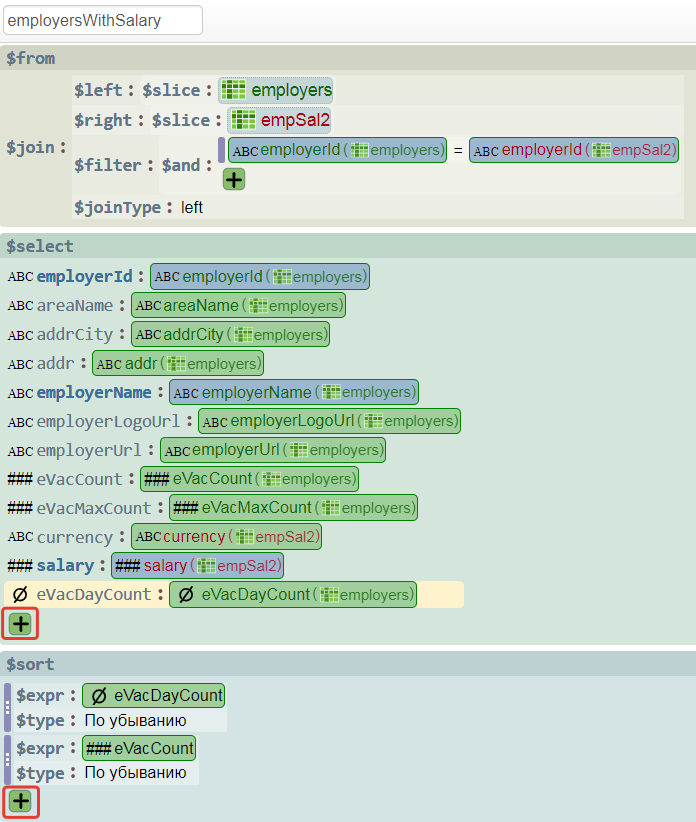Add a new sort expression in the $sort section
Image resolution: width=696 pixels, height=822 pixels.
click(21, 801)
